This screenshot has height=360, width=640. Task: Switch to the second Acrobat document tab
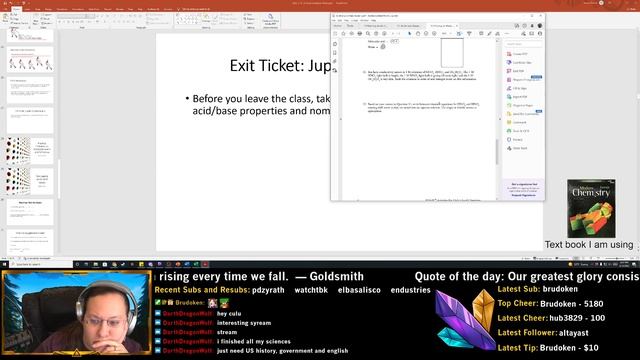tap(409, 26)
